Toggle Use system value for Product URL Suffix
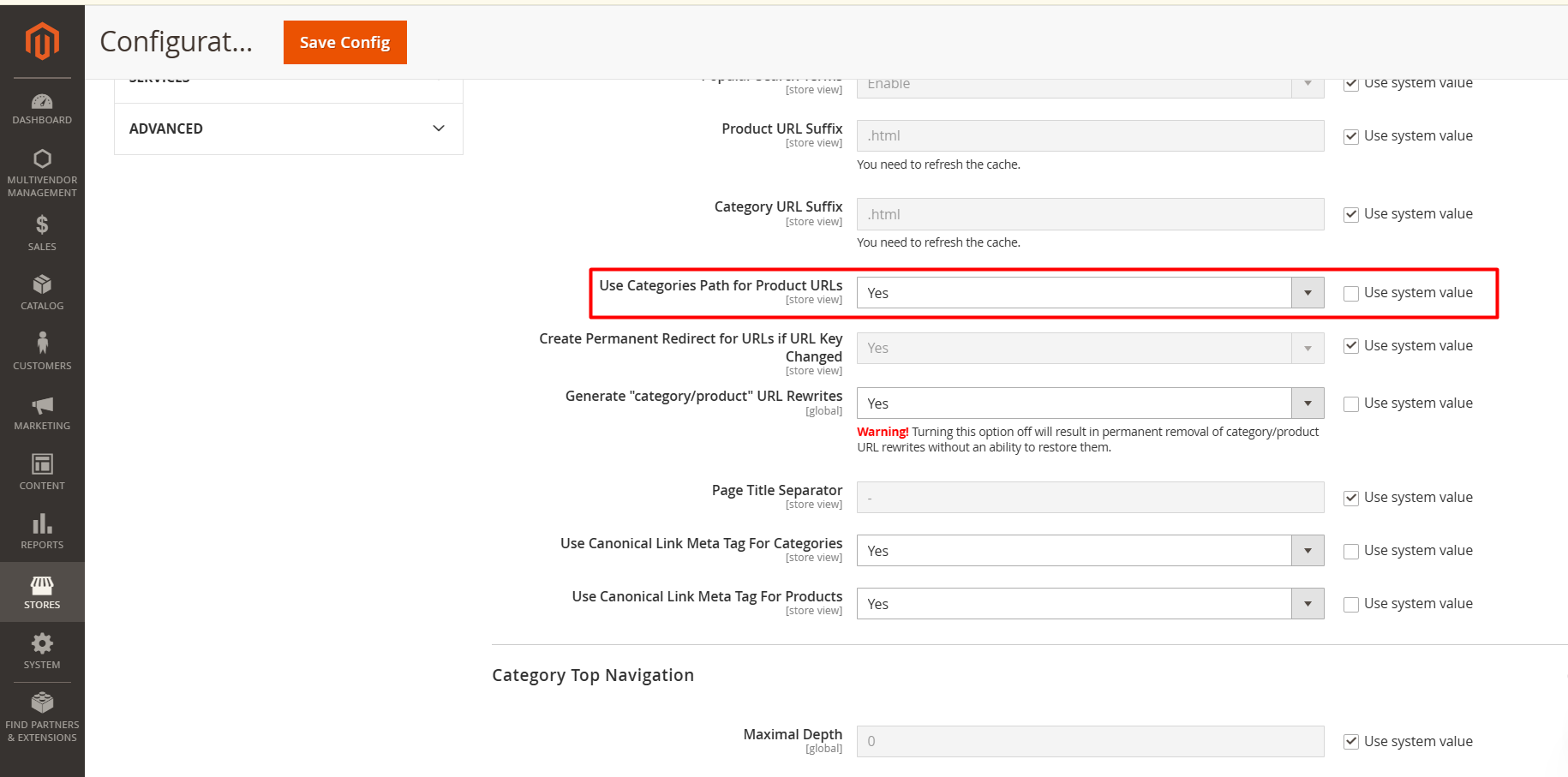 point(1351,136)
